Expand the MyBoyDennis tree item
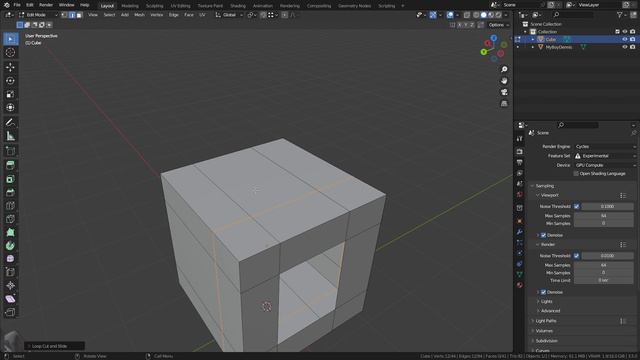 (x=533, y=47)
